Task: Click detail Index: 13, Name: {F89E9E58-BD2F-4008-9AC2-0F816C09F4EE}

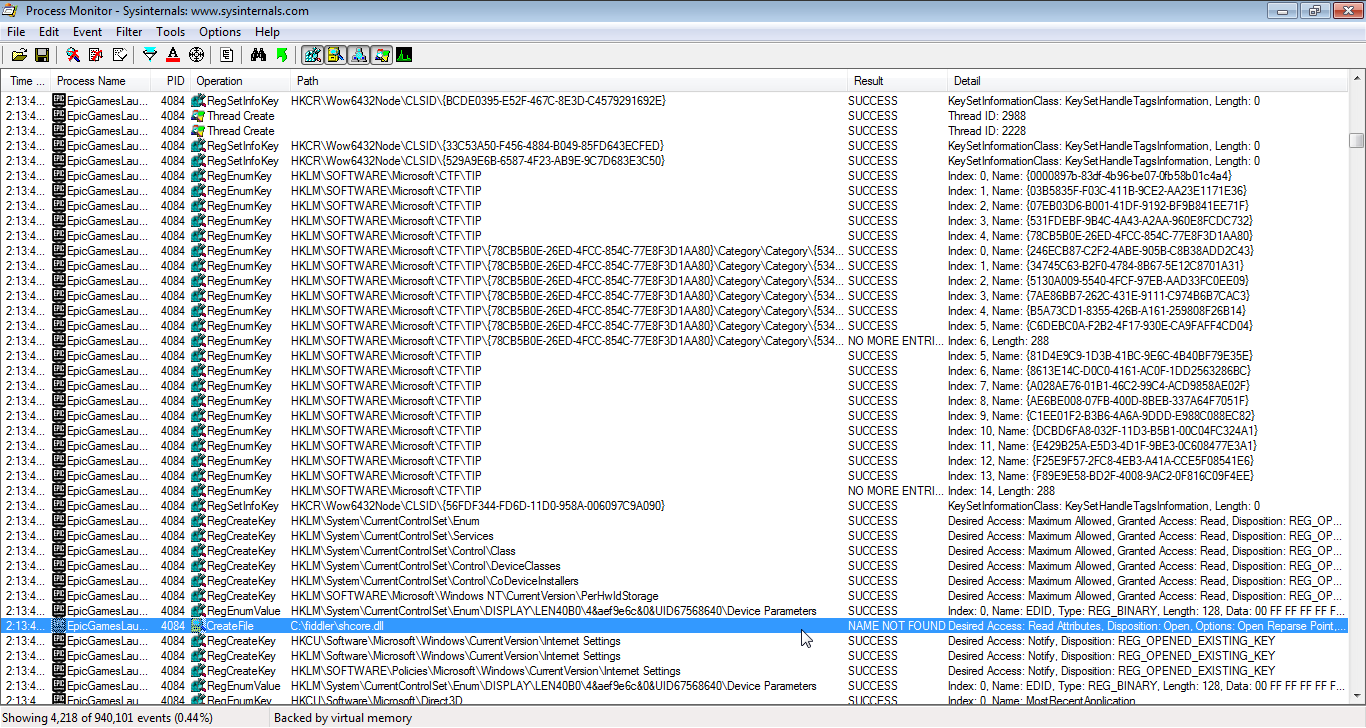Action: pyautogui.click(x=1100, y=476)
